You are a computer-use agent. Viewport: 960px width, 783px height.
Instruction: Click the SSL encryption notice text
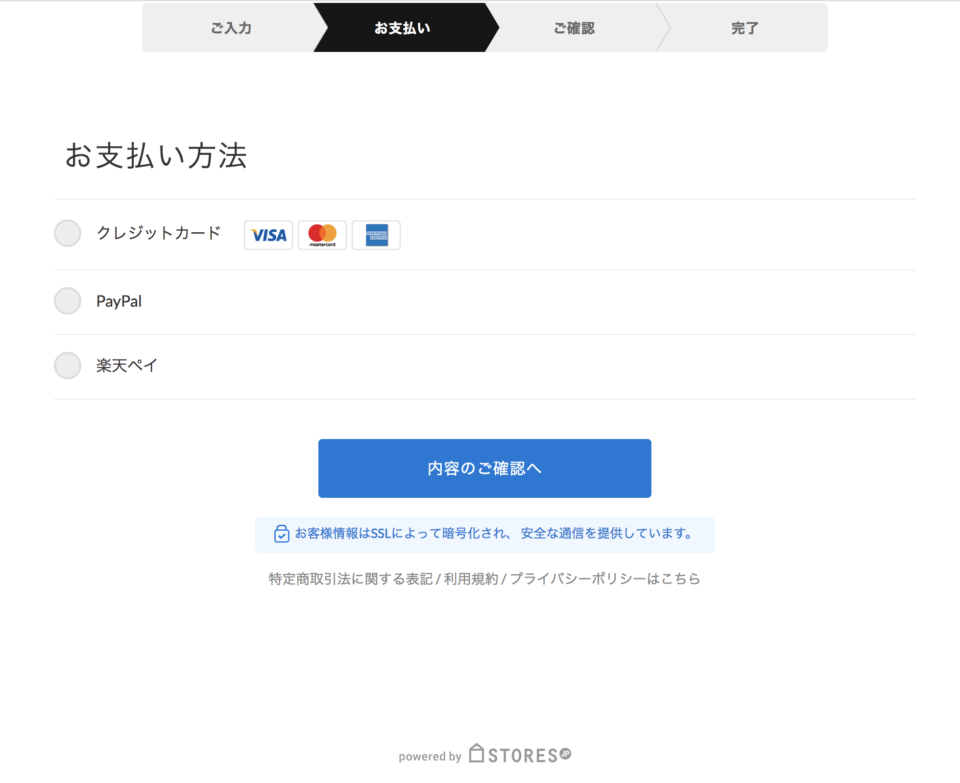tap(493, 534)
